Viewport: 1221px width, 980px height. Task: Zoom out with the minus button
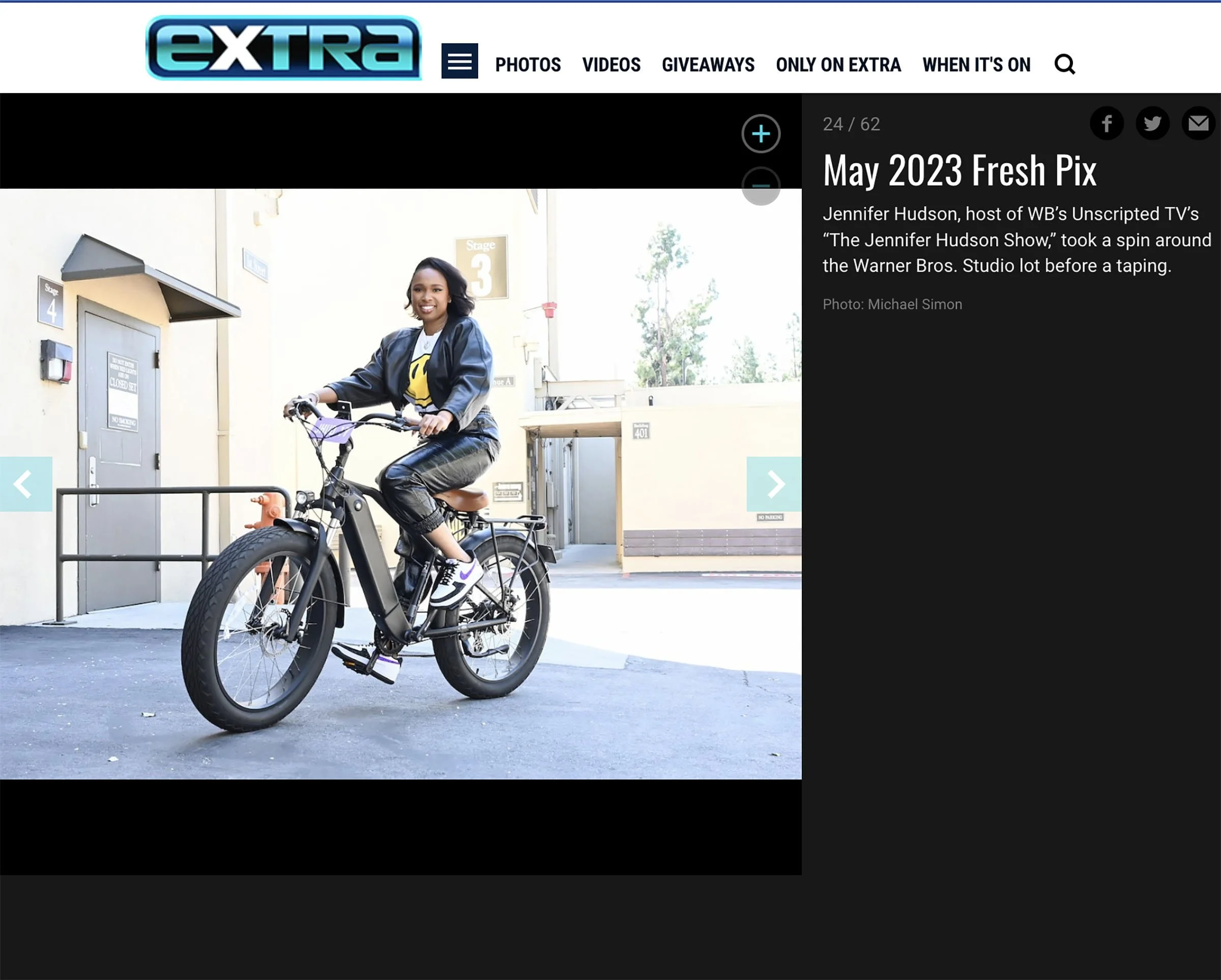[761, 186]
